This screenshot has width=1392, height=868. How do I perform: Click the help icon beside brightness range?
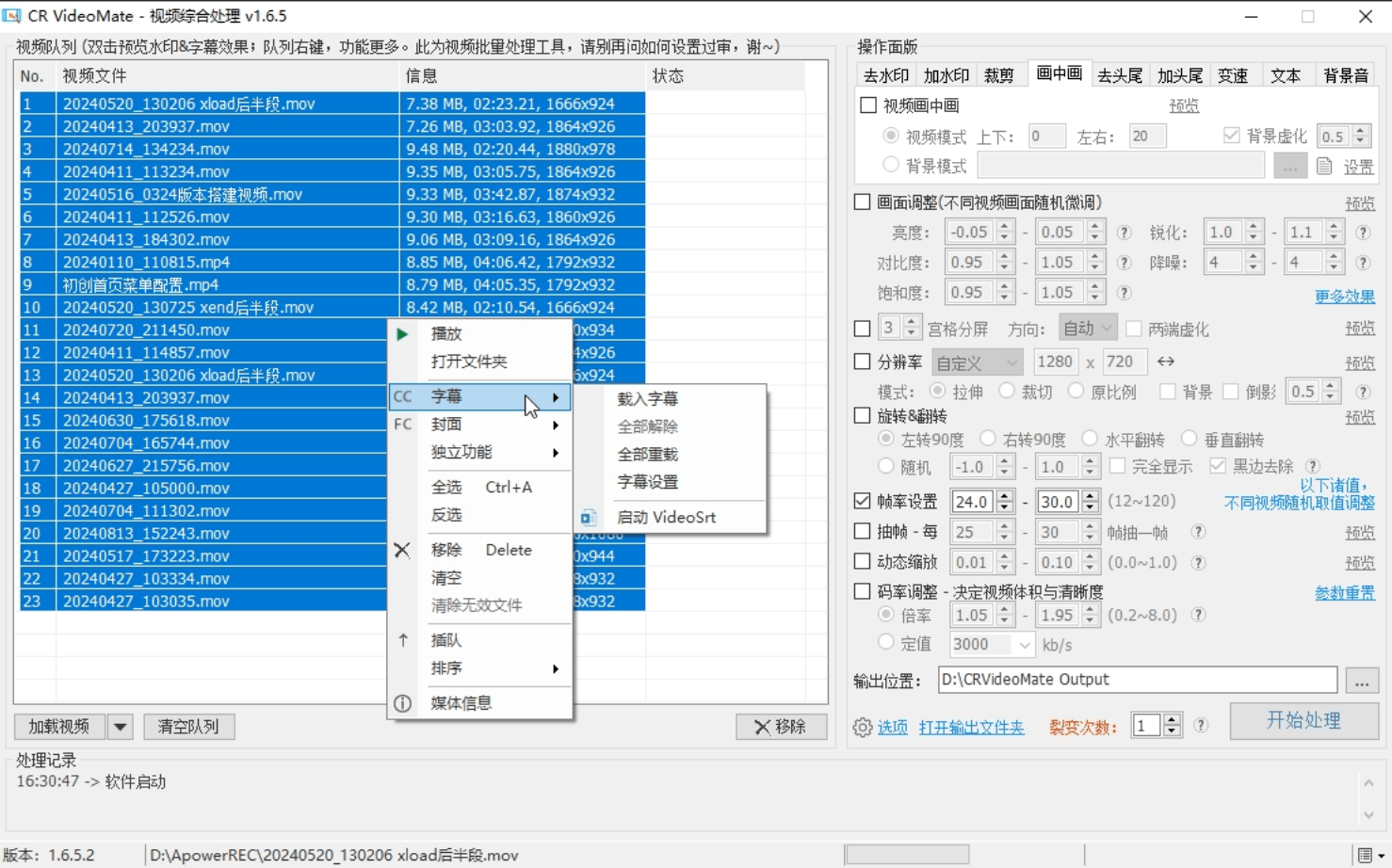coord(1124,233)
